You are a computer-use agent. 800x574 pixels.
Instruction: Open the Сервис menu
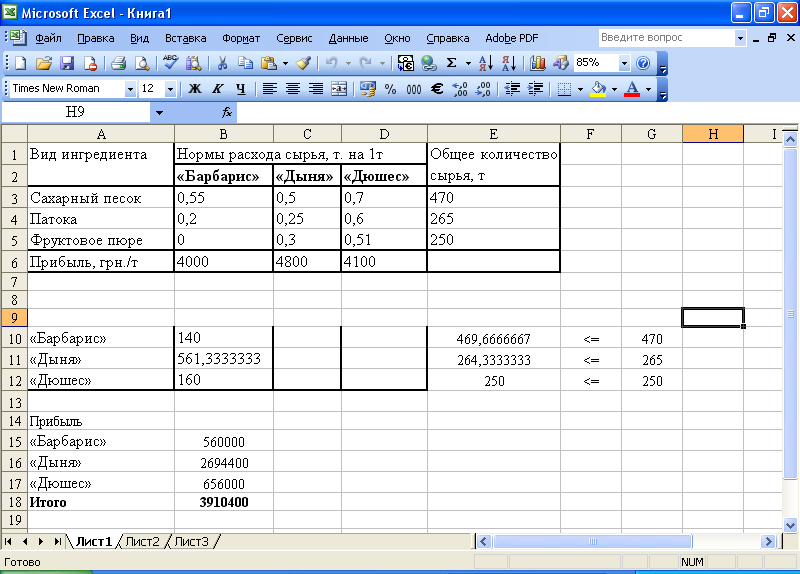pos(294,38)
